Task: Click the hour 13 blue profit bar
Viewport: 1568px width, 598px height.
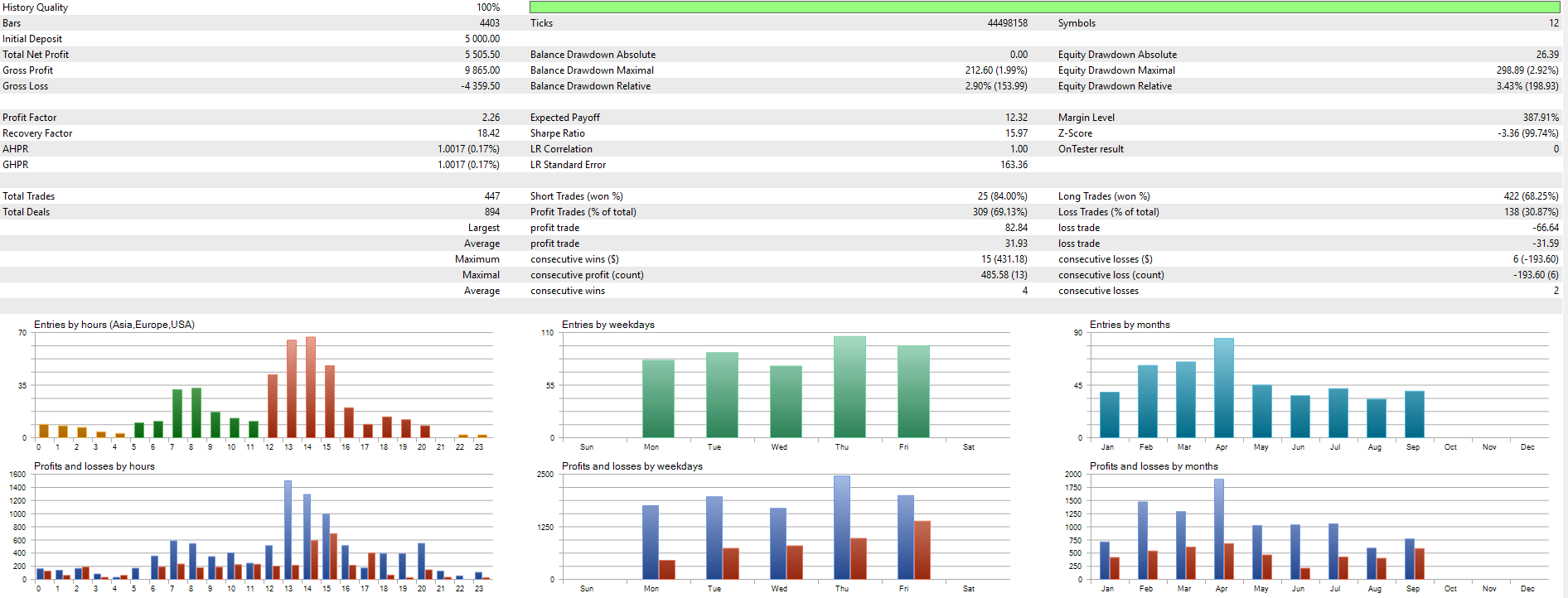Action: point(288,529)
